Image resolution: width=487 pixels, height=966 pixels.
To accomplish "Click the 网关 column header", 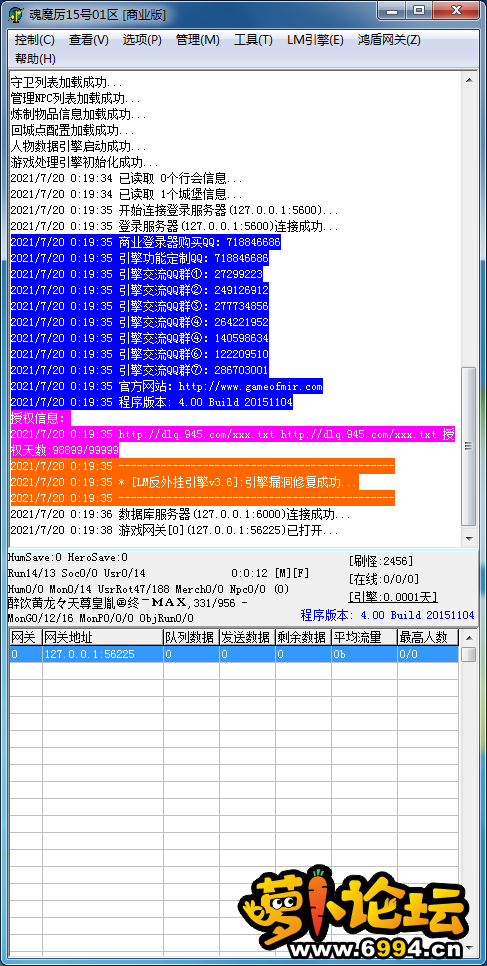I will [25, 637].
